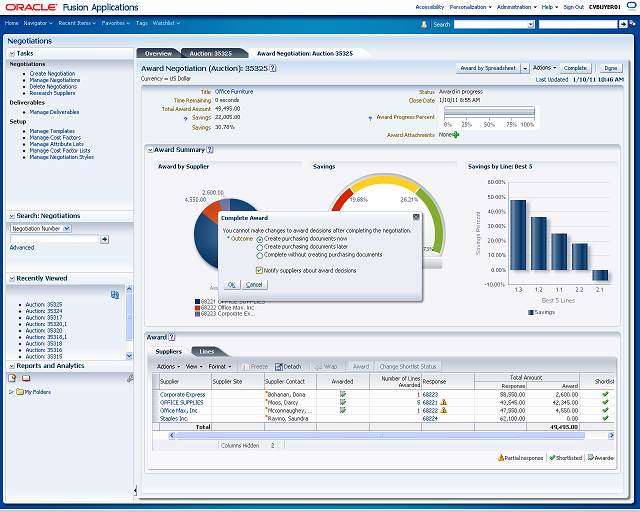Click the 68222 Office Max legend color swatch
Viewport: 640px width, 512px height.
(x=198, y=308)
